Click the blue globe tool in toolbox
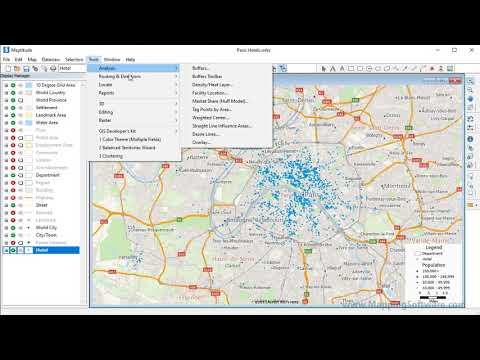 (x=470, y=99)
